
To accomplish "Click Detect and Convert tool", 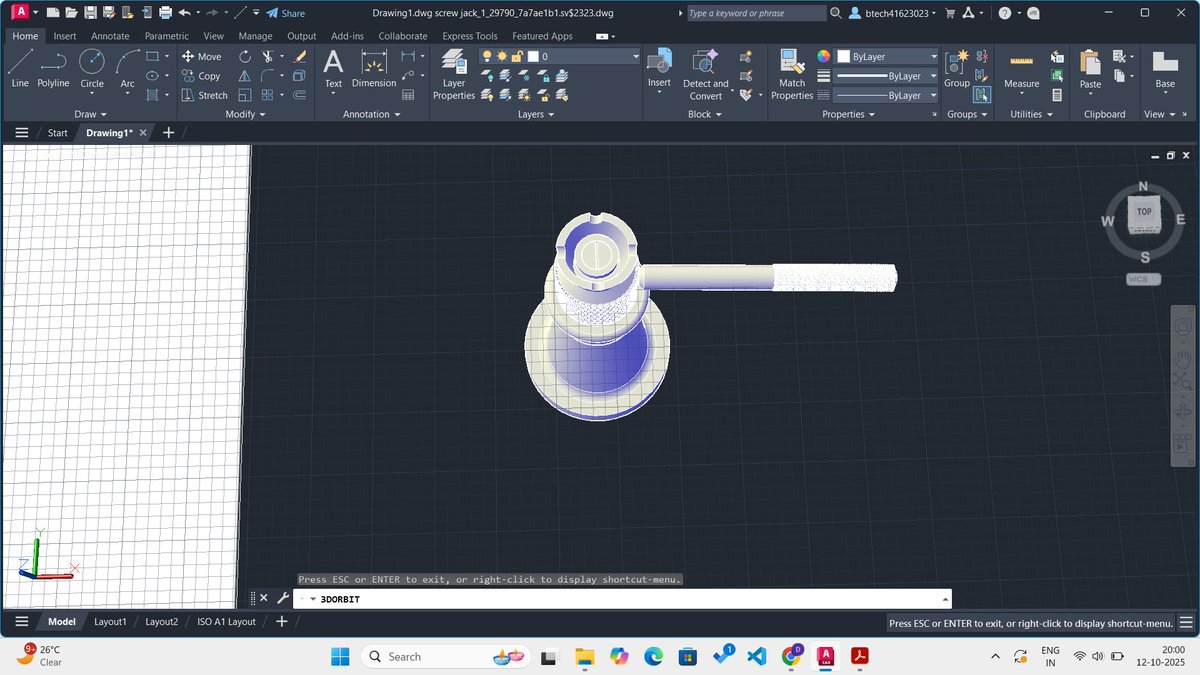I will click(705, 74).
